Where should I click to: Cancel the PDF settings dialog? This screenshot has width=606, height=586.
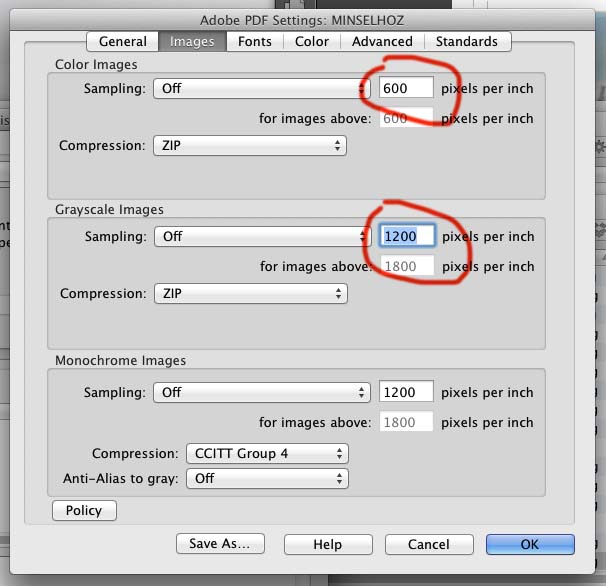[x=429, y=544]
